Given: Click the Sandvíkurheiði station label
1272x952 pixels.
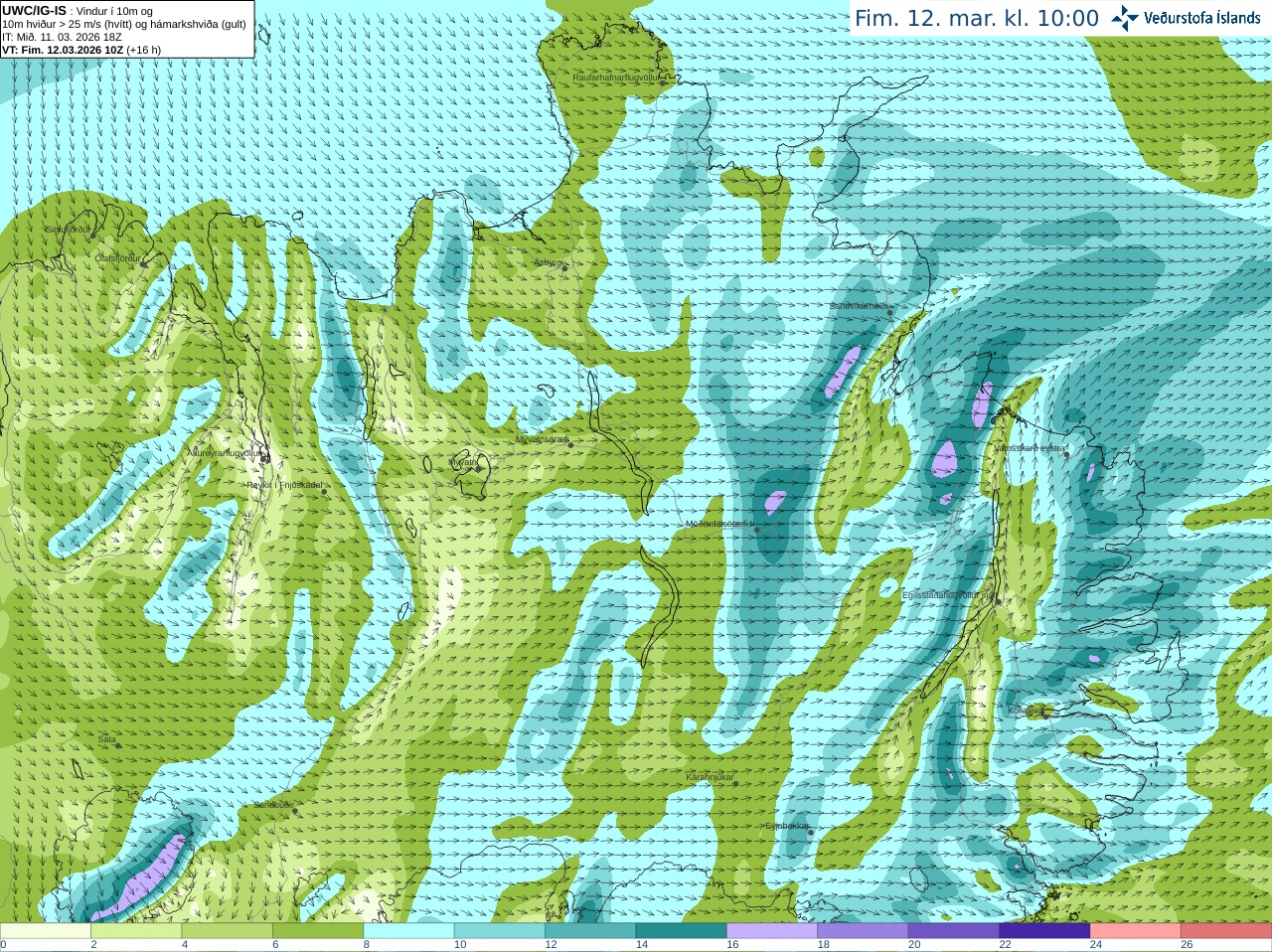Looking at the screenshot, I should 859,306.
